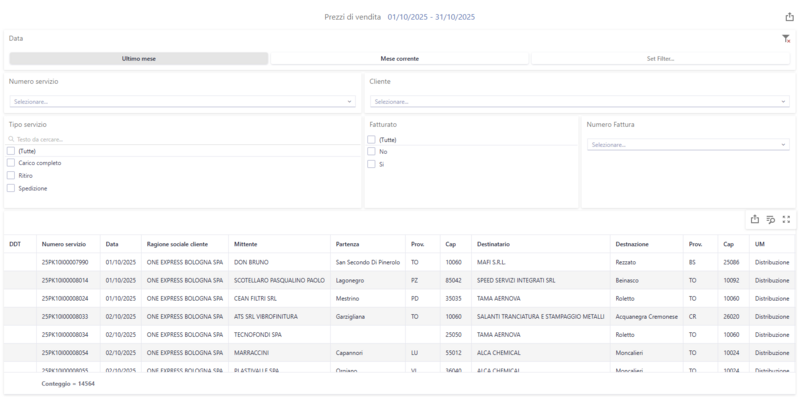
Task: Sort by the Mittente column header
Action: (x=280, y=244)
